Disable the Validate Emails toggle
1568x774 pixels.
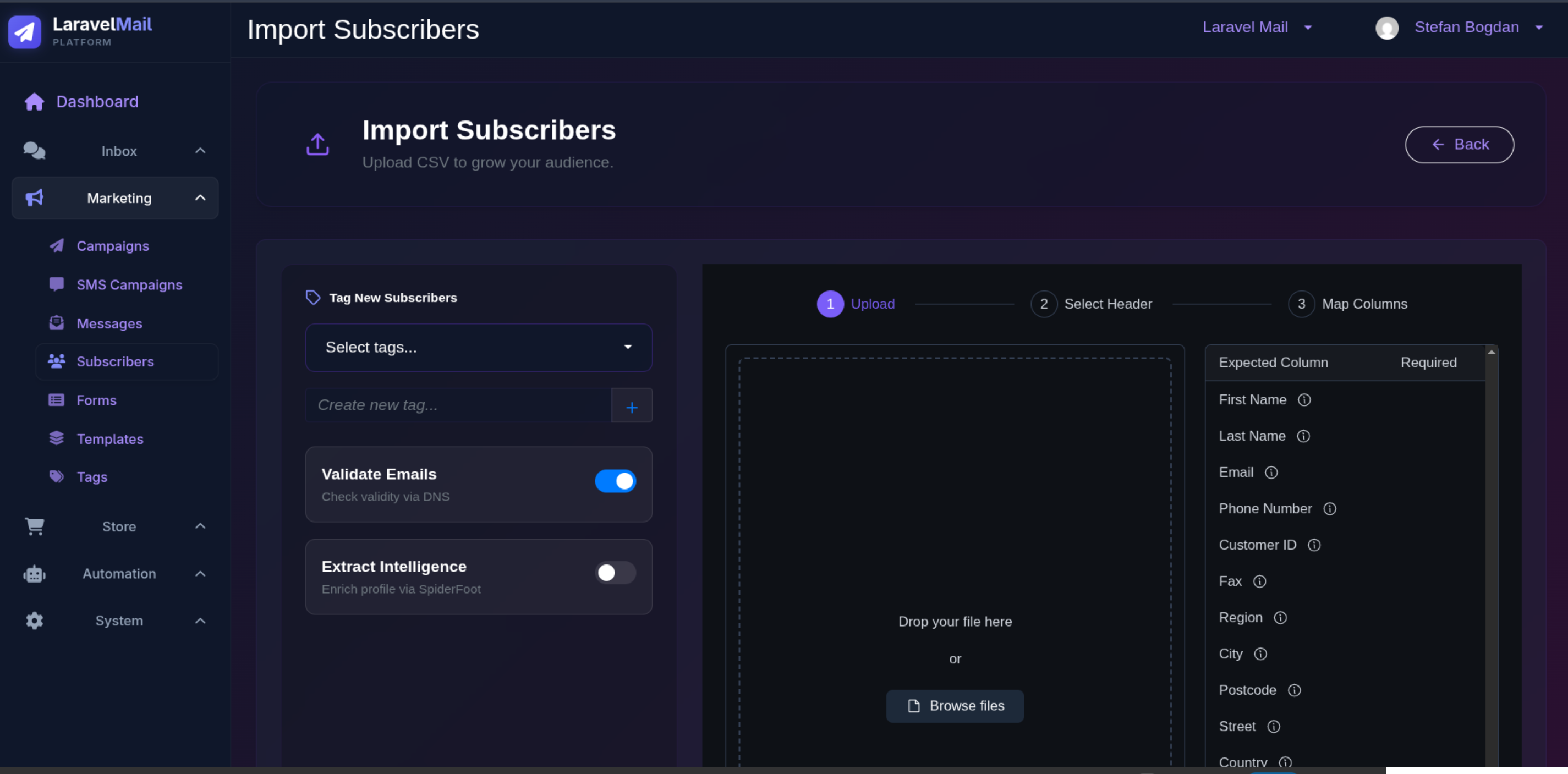click(616, 481)
